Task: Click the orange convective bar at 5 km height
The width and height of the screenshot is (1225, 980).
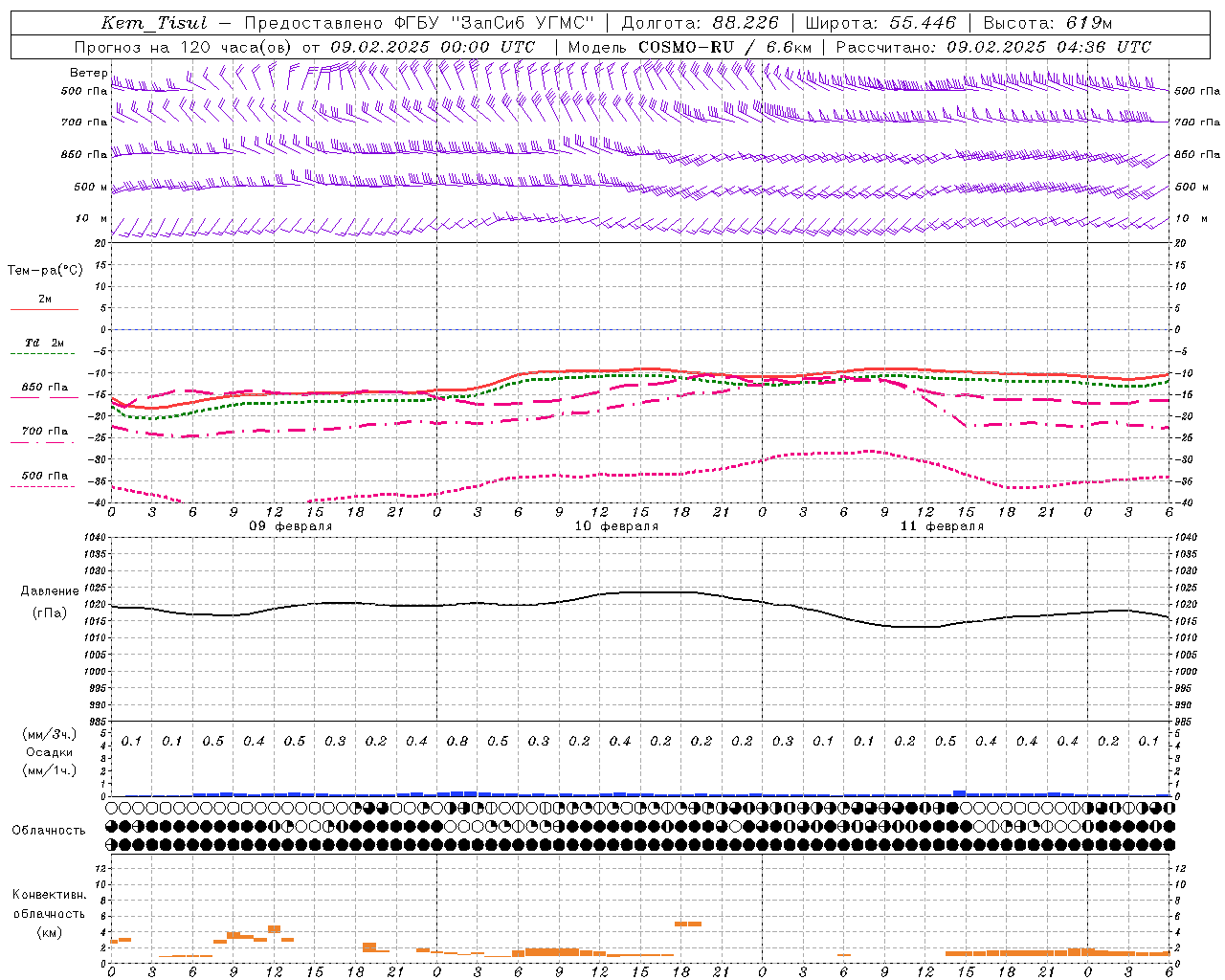Action: point(688,924)
